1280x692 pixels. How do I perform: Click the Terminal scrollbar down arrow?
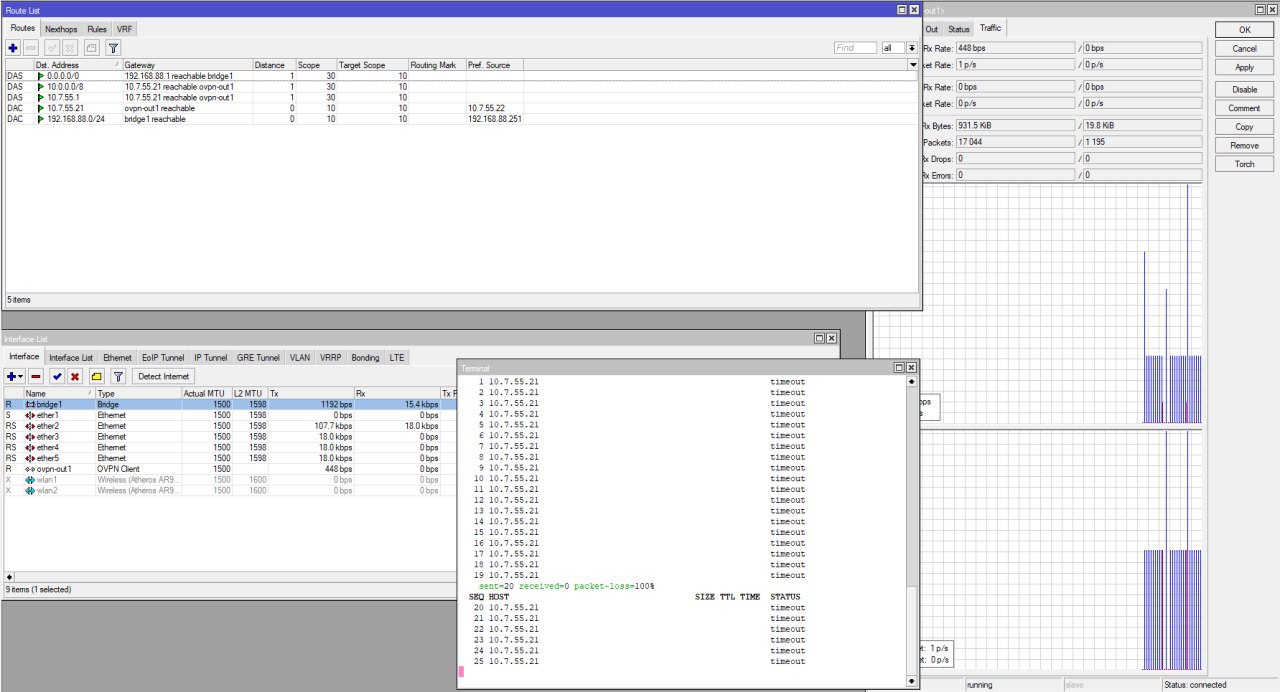(x=911, y=681)
